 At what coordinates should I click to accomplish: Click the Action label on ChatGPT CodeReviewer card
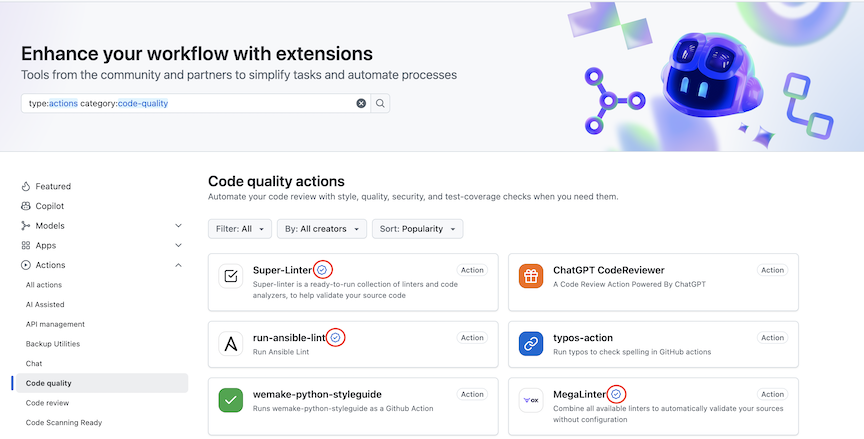pos(773,270)
